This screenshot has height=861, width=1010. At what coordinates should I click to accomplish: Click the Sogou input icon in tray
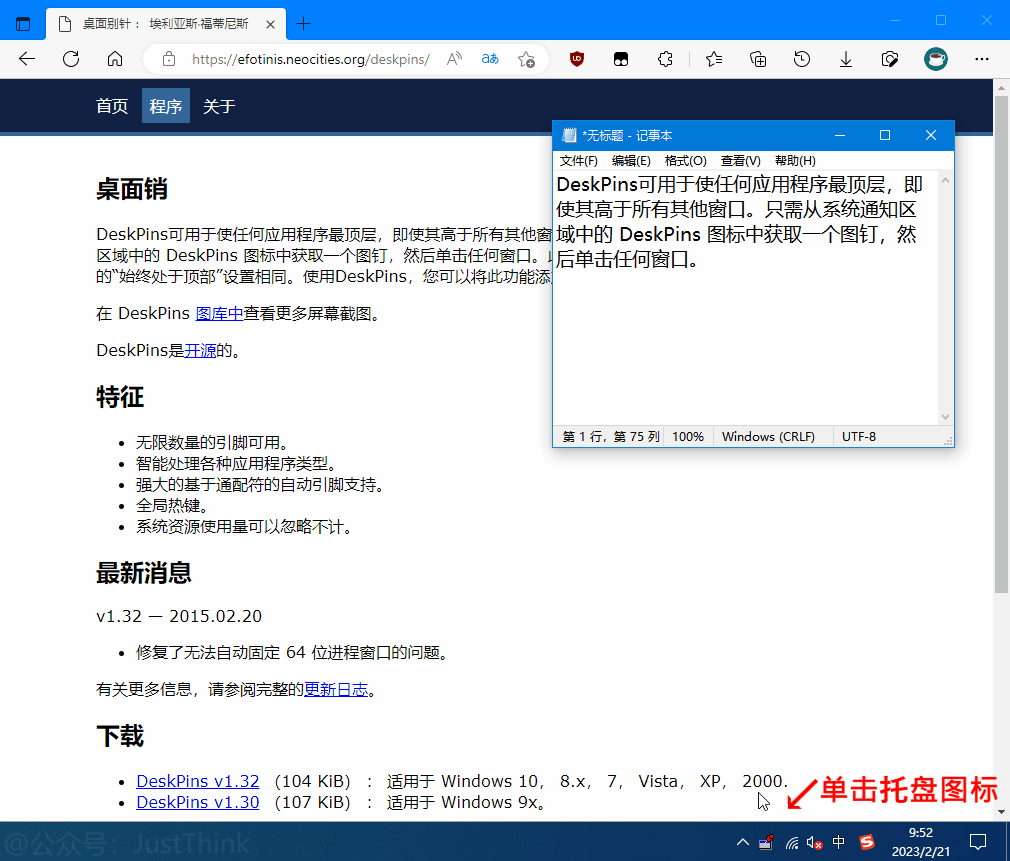coord(868,843)
